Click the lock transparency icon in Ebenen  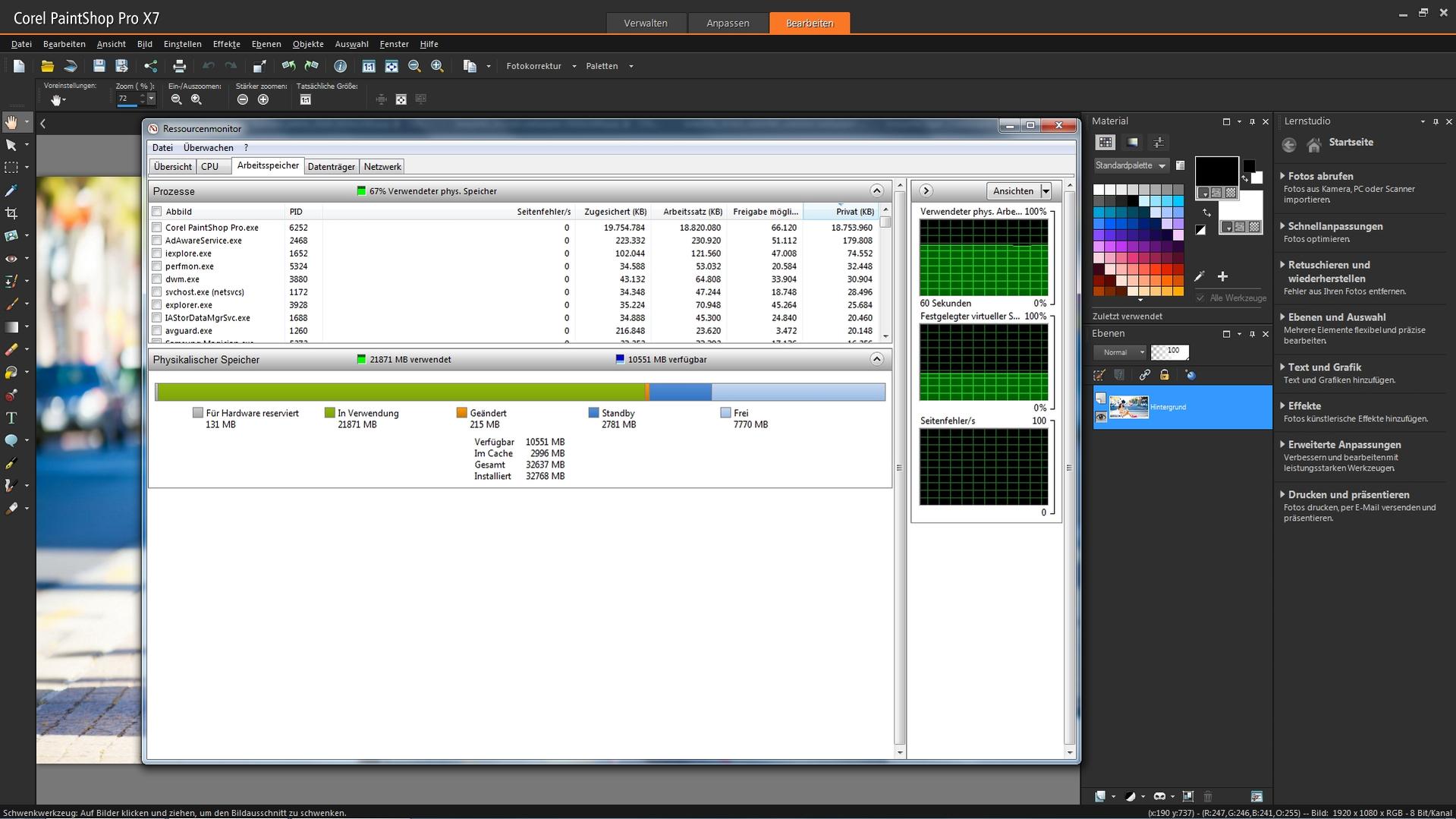pyautogui.click(x=1165, y=375)
